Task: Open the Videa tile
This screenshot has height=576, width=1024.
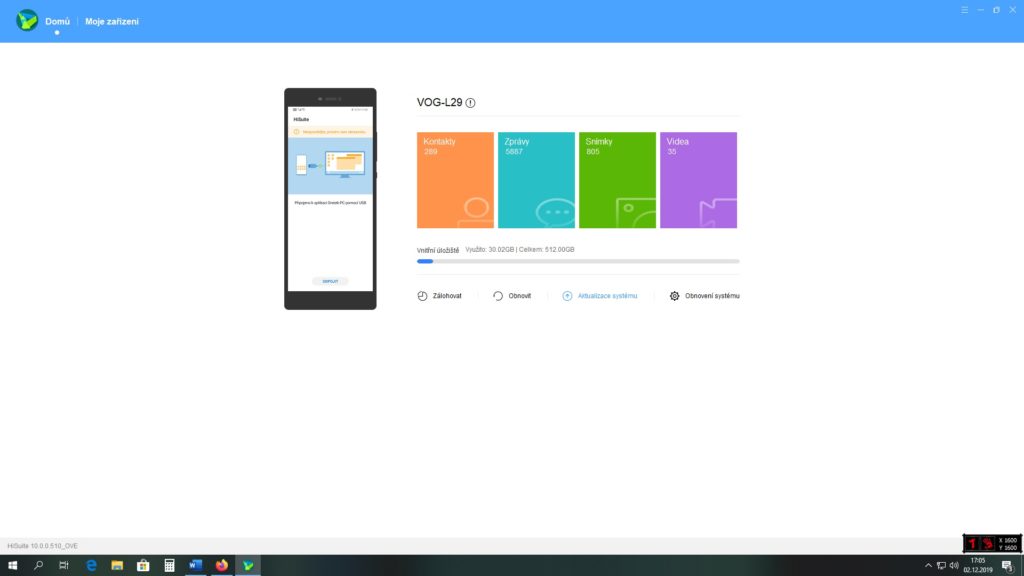Action: tap(698, 180)
